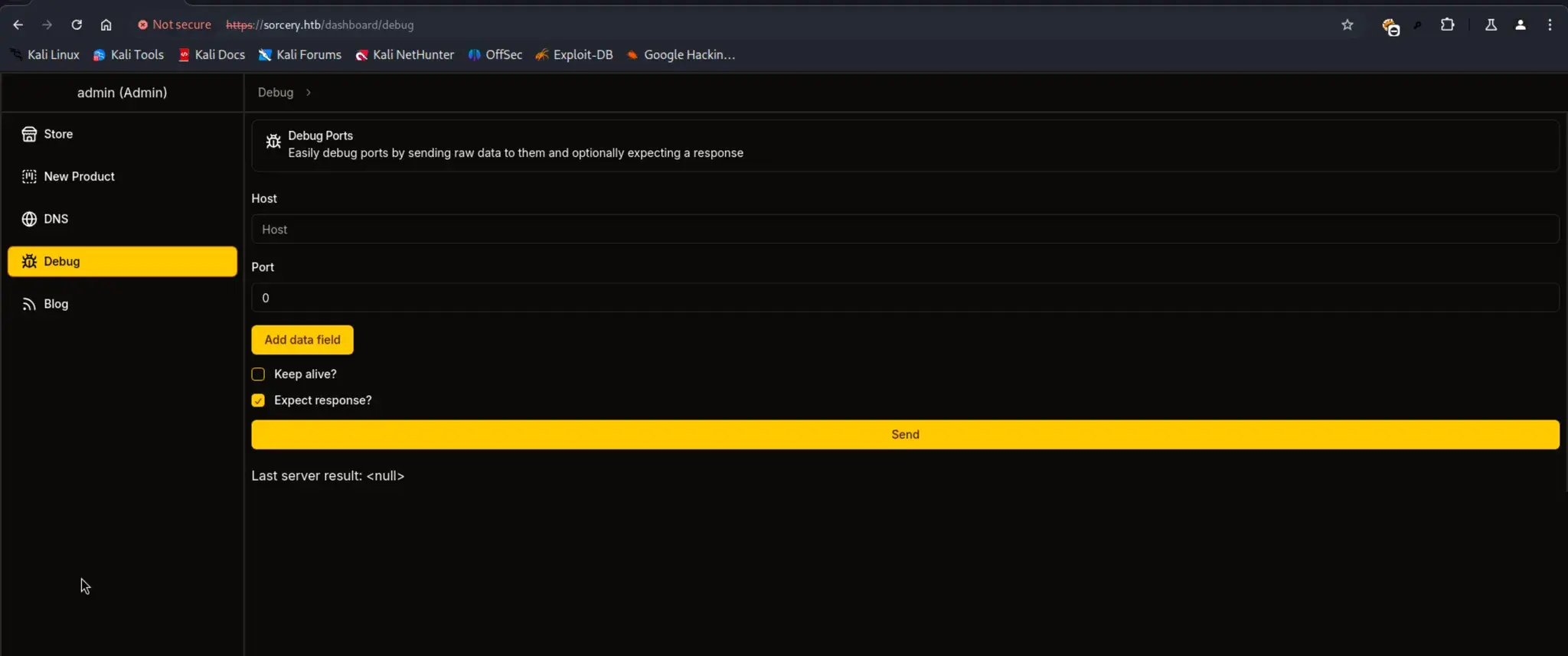Click the Add data field button

pyautogui.click(x=302, y=340)
